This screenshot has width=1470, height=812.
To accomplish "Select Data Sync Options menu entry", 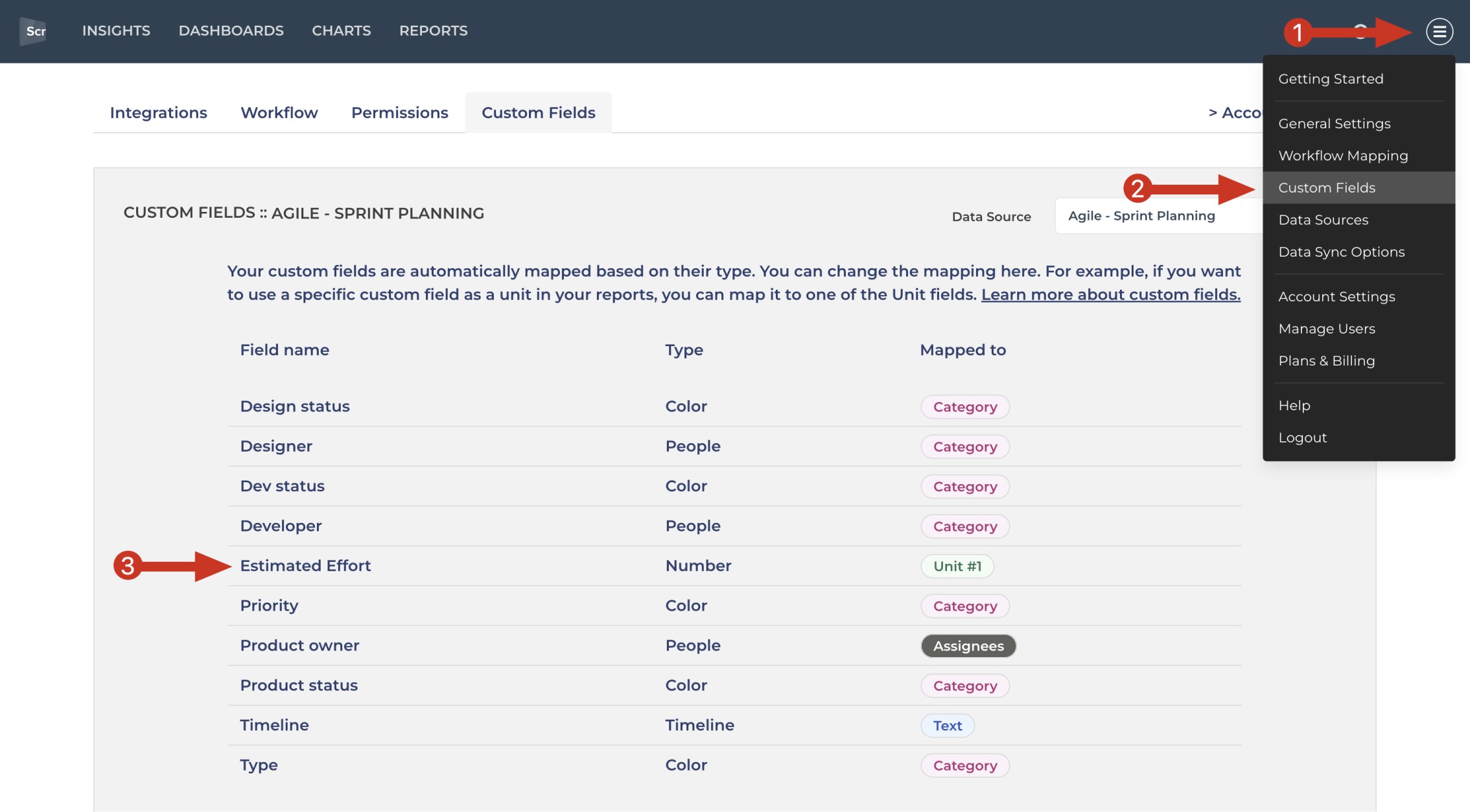I will point(1341,252).
